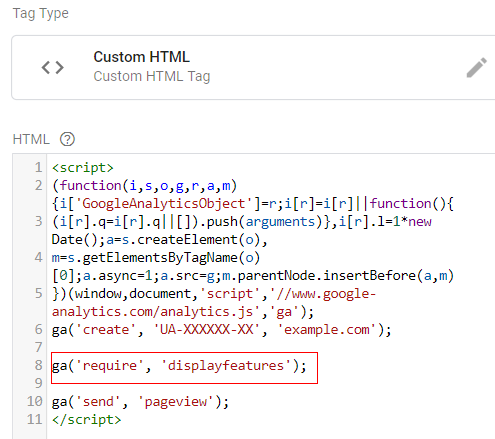Screen dimensions: 495x439
Task: Click the Custom HTML code brackets icon
Action: [x=52, y=67]
